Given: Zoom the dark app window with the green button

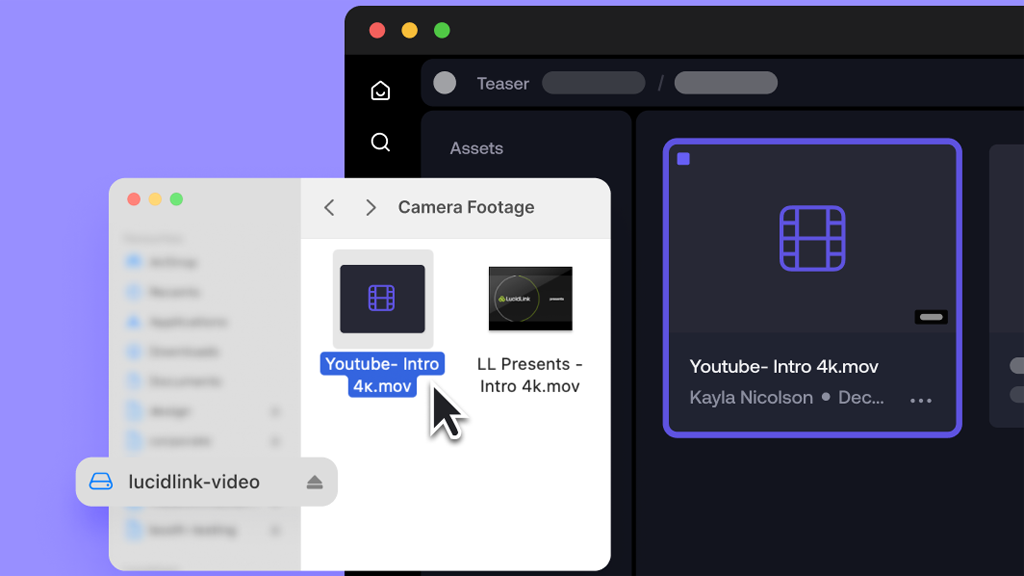Looking at the screenshot, I should tap(442, 31).
